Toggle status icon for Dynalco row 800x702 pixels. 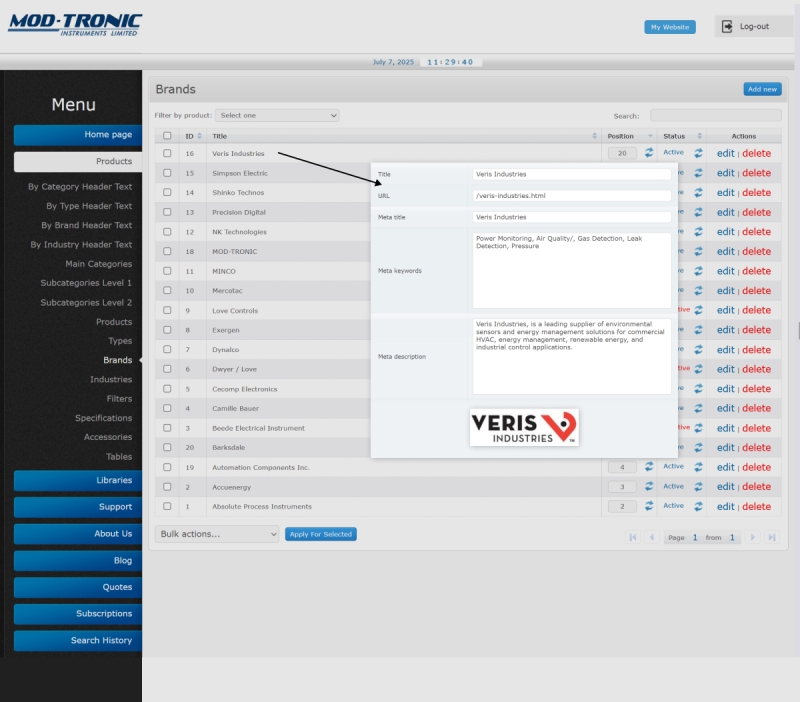[698, 349]
